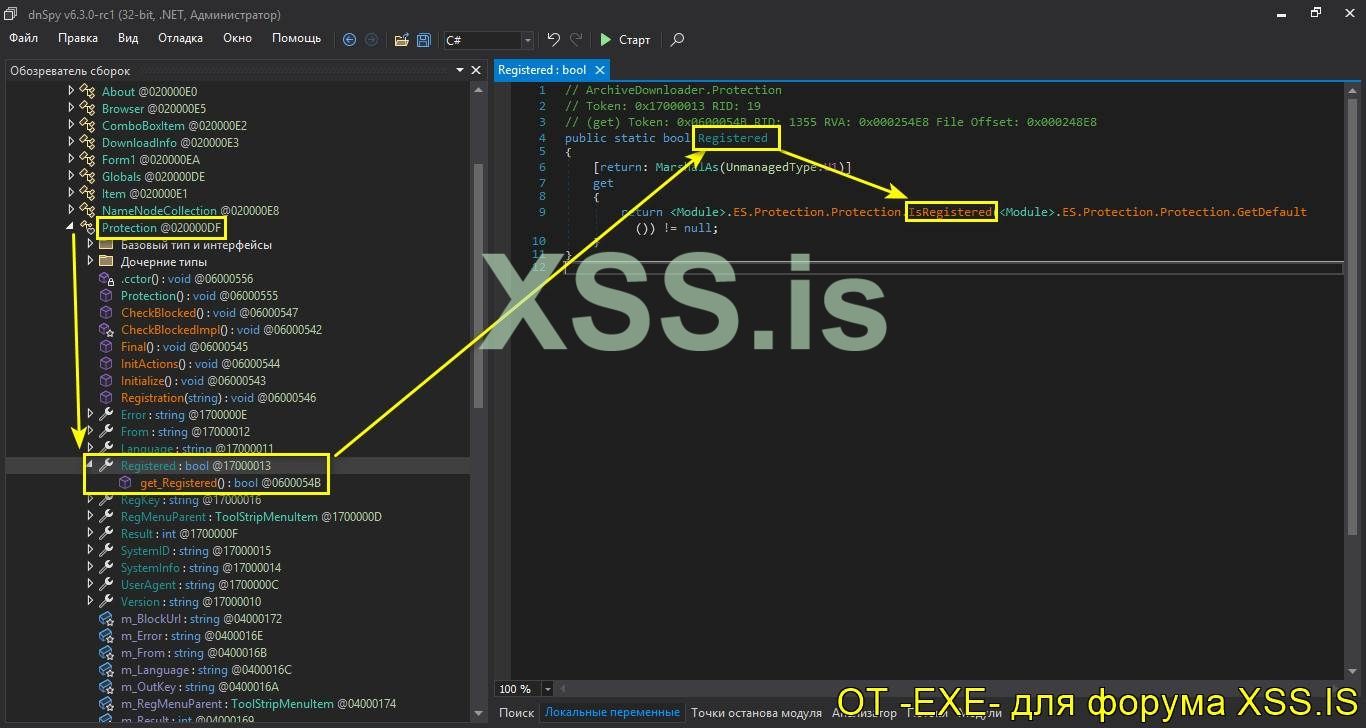Start debugging with the Старт button
The width and height of the screenshot is (1366, 728).
click(x=625, y=40)
